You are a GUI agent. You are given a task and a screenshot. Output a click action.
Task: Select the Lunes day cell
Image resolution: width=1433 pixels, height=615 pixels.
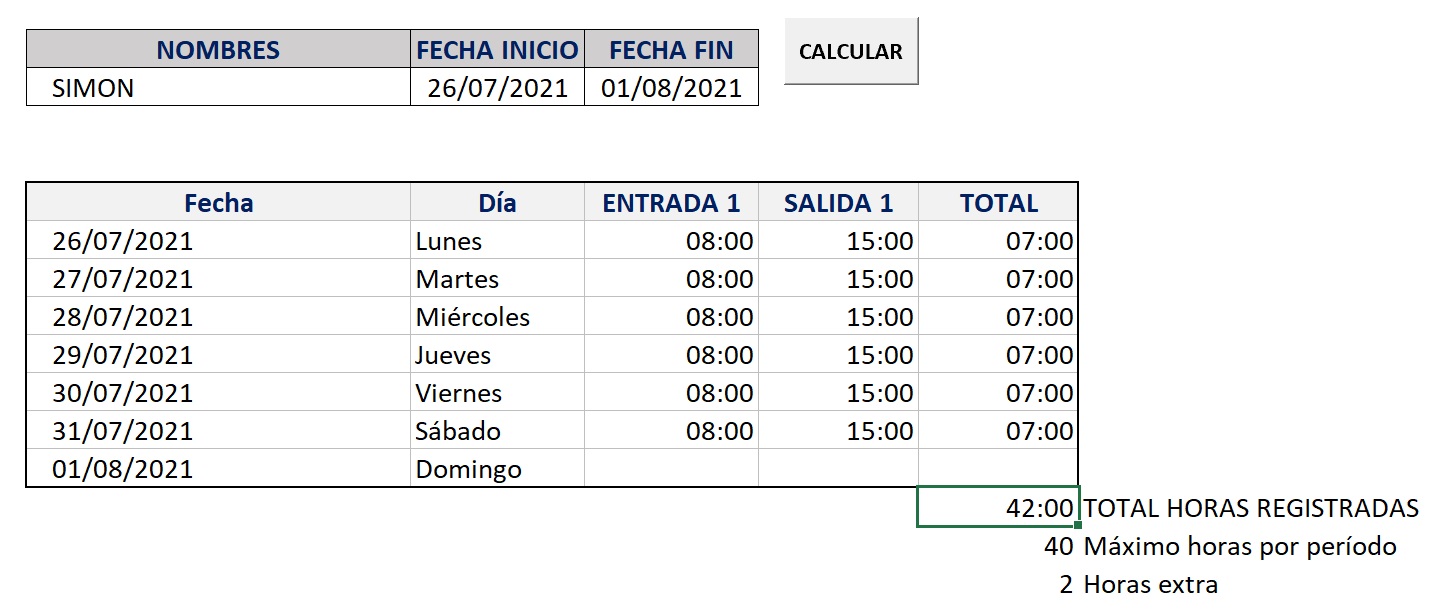point(497,241)
